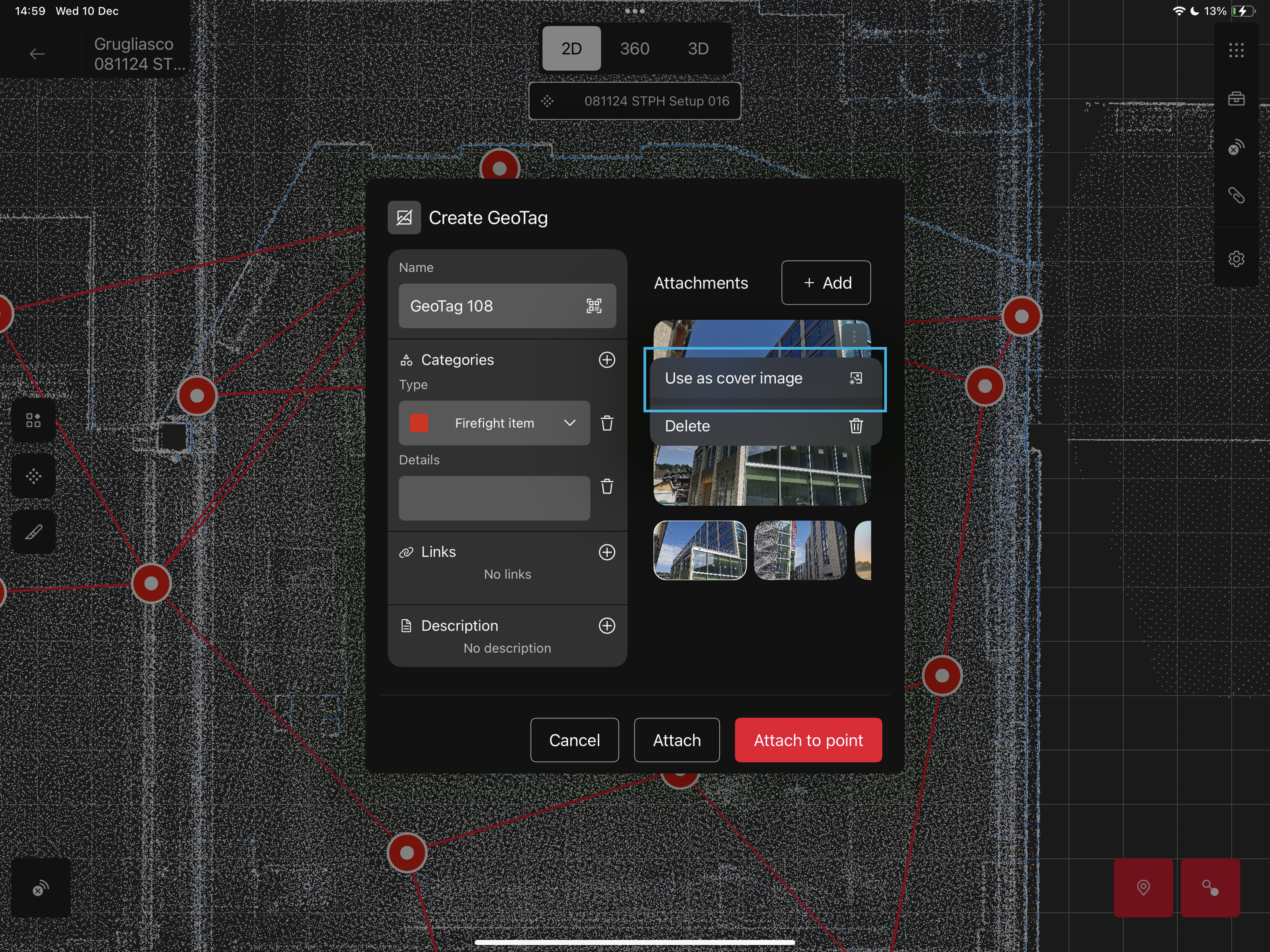Select the second attachment thumbnail
Screen dimensions: 1270x952
click(x=800, y=551)
